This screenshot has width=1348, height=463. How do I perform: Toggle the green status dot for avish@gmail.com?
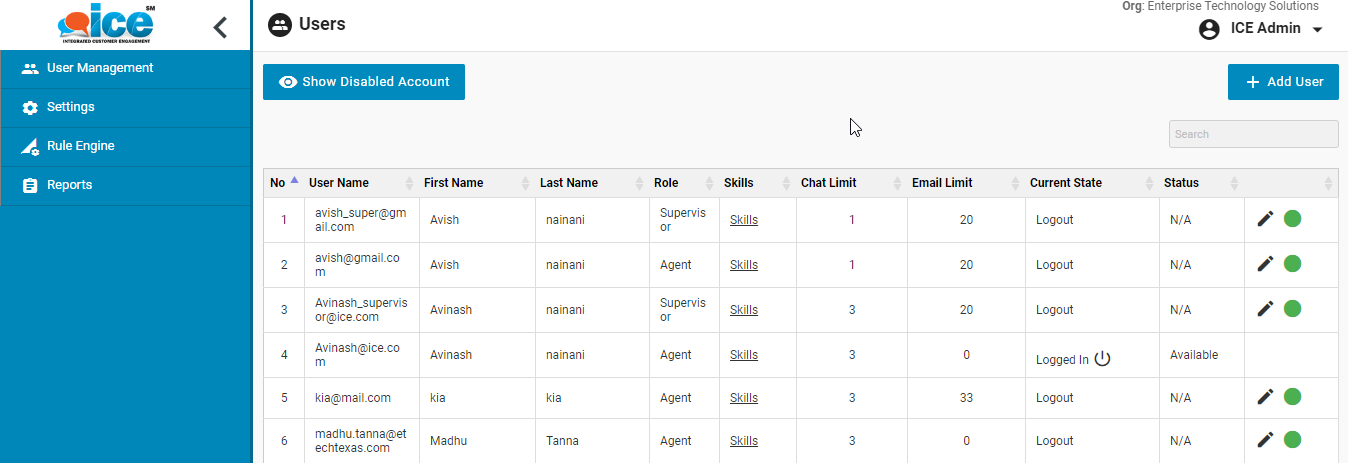pos(1292,264)
